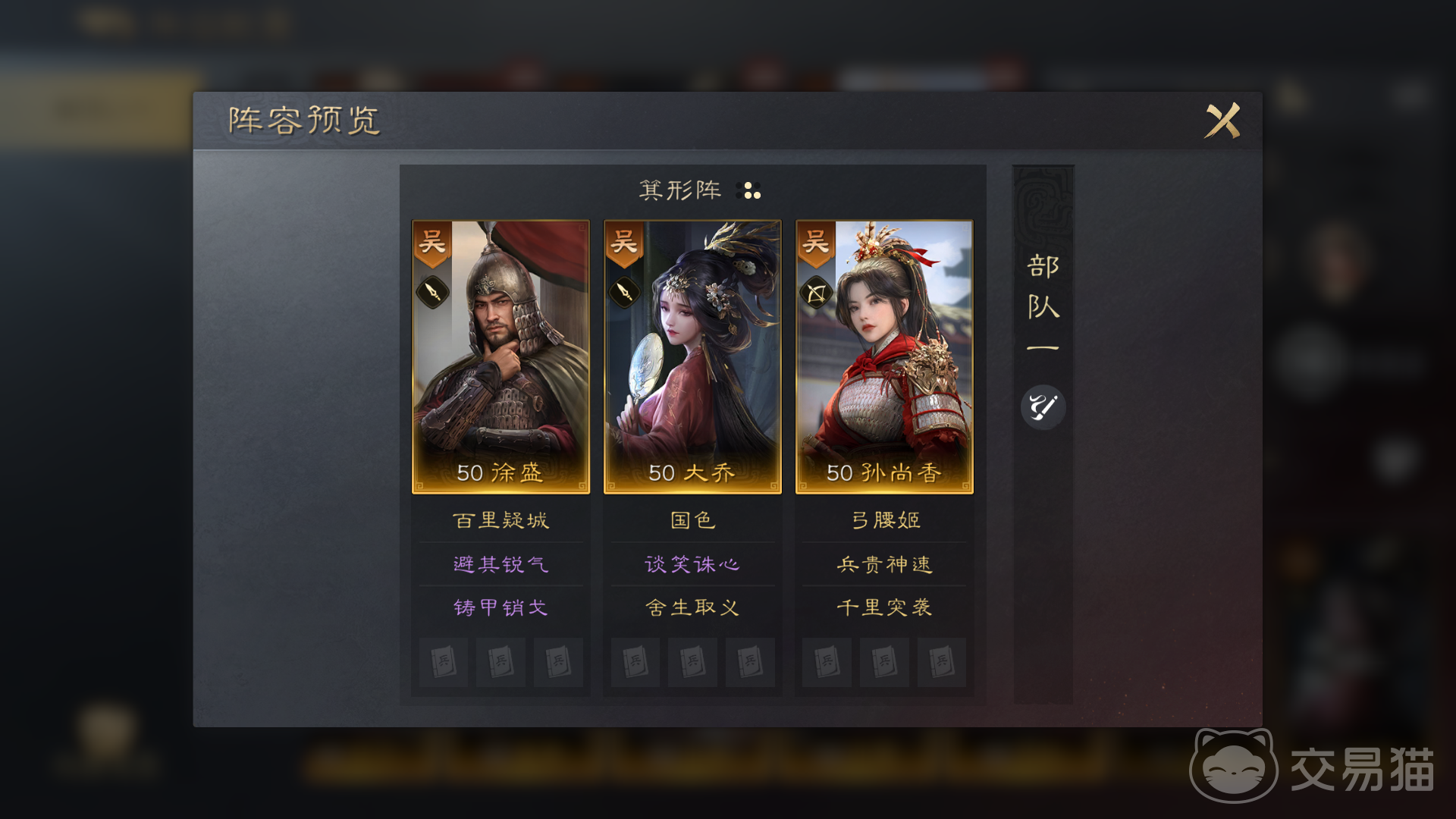
Task: Click the spear troop icon on 大乔 card
Action: pos(624,292)
